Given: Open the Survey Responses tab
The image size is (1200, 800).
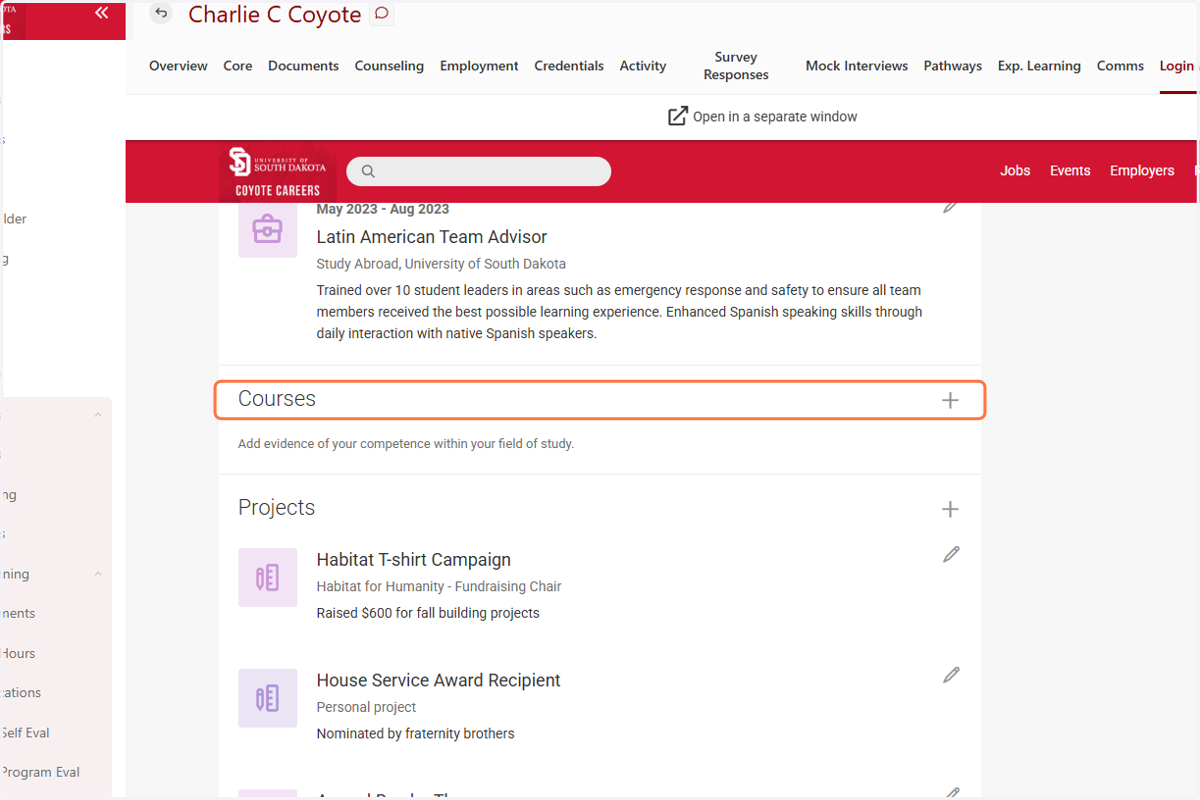Looking at the screenshot, I should tap(736, 66).
